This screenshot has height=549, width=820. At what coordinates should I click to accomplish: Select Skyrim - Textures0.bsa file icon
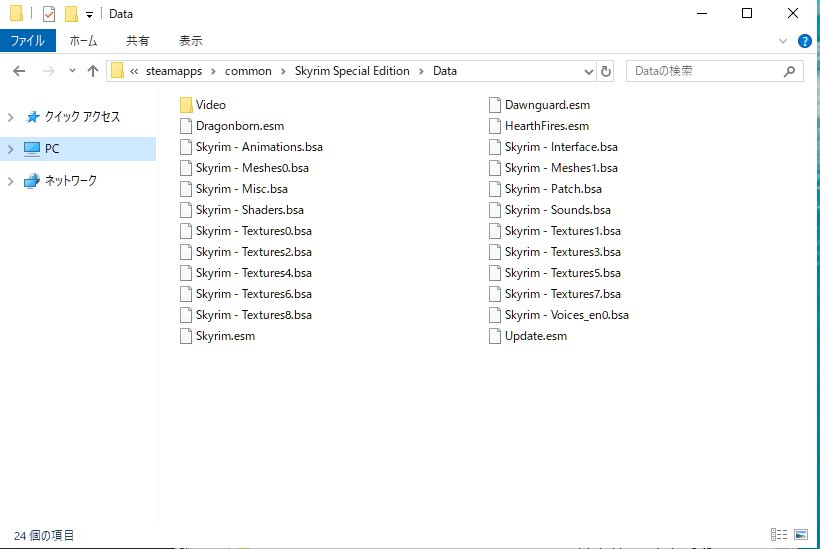tap(186, 231)
